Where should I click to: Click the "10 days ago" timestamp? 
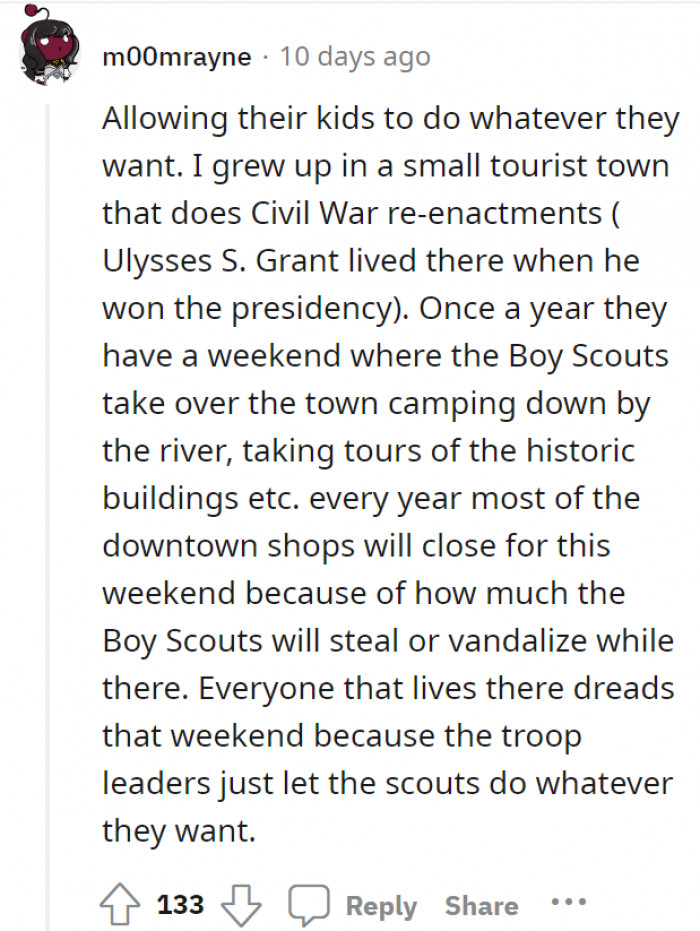click(x=355, y=57)
